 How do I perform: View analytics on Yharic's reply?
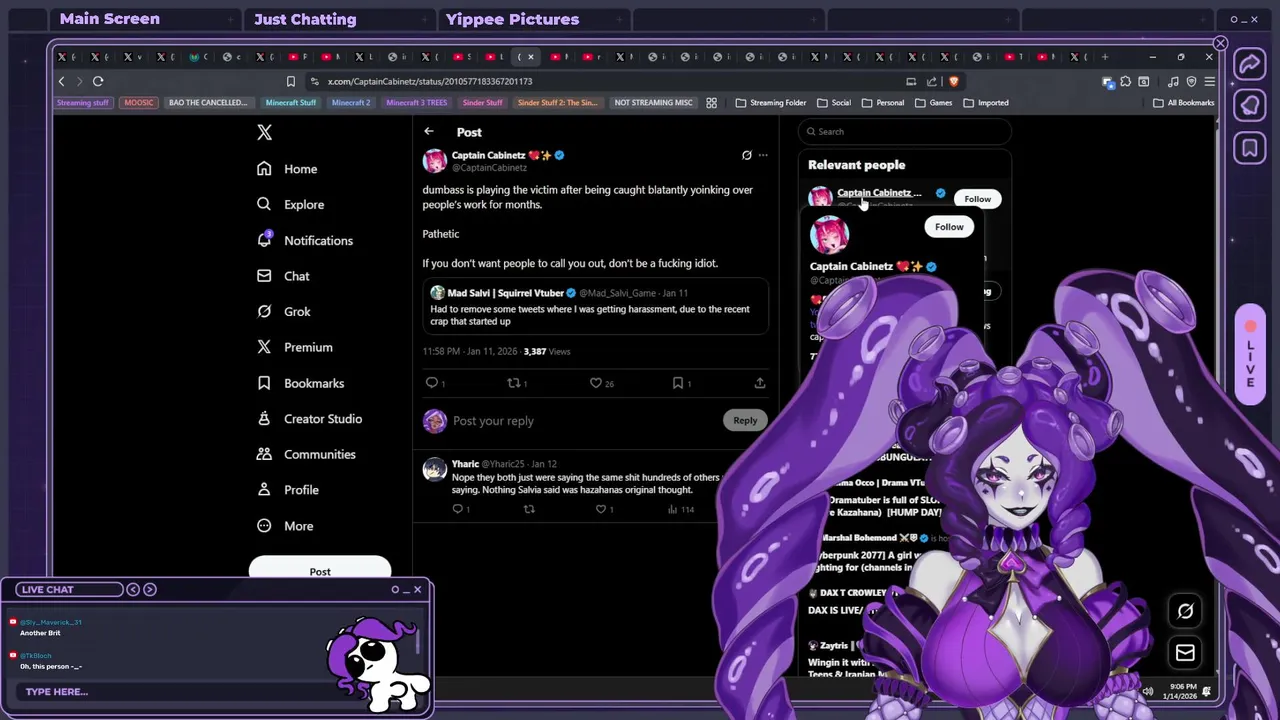coord(680,509)
